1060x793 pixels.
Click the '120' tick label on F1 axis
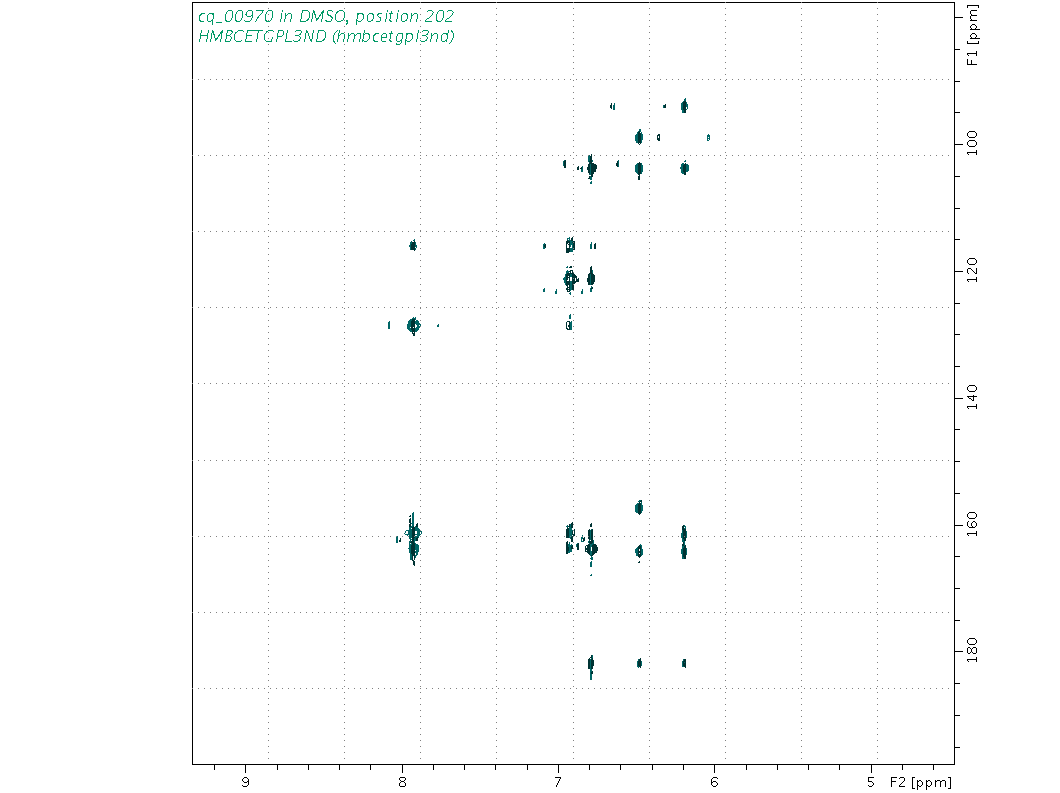pos(972,270)
